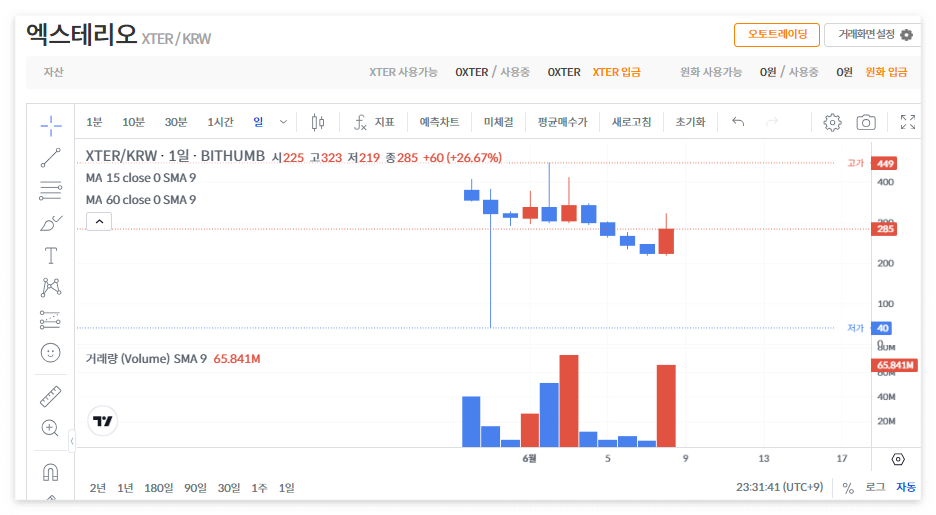Open chart settings gear

(x=832, y=122)
